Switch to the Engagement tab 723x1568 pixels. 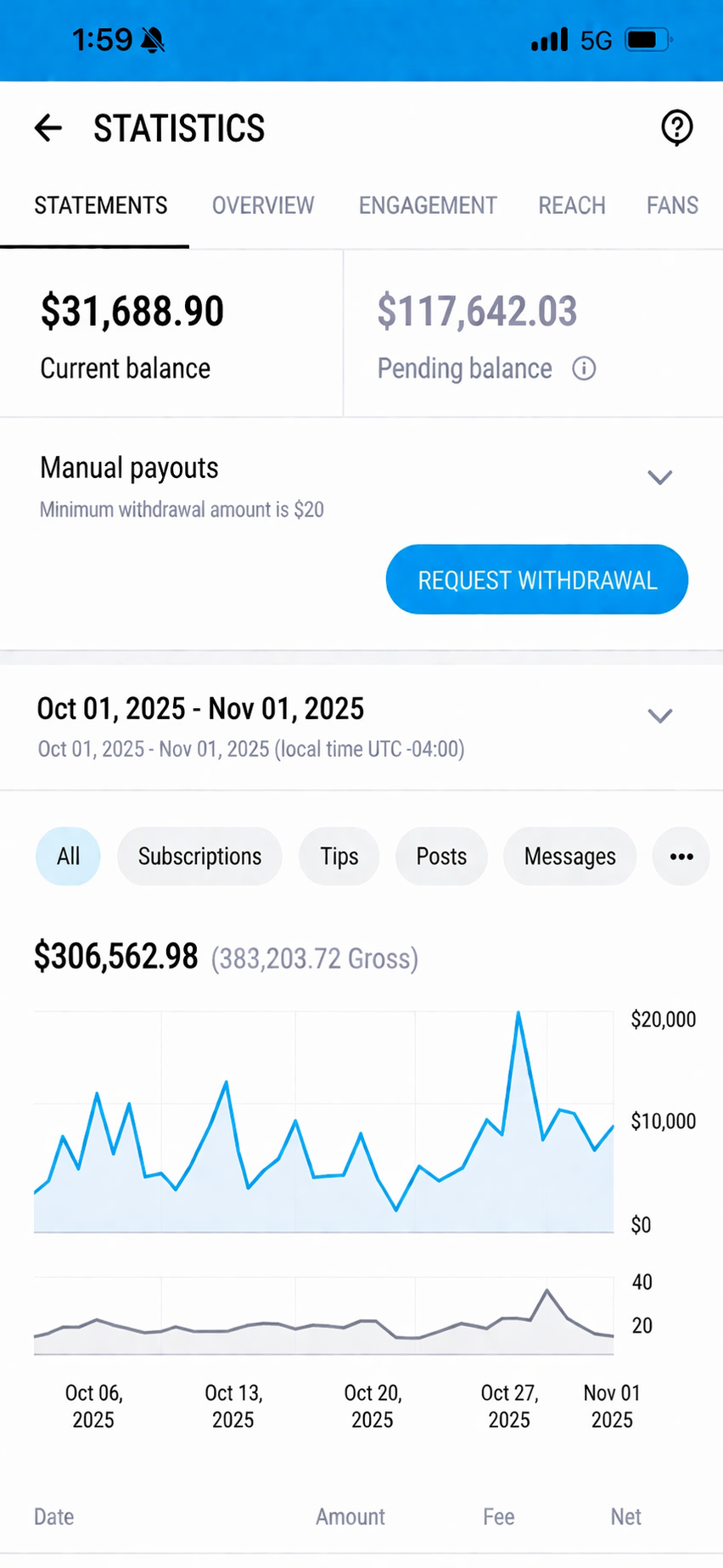point(428,205)
